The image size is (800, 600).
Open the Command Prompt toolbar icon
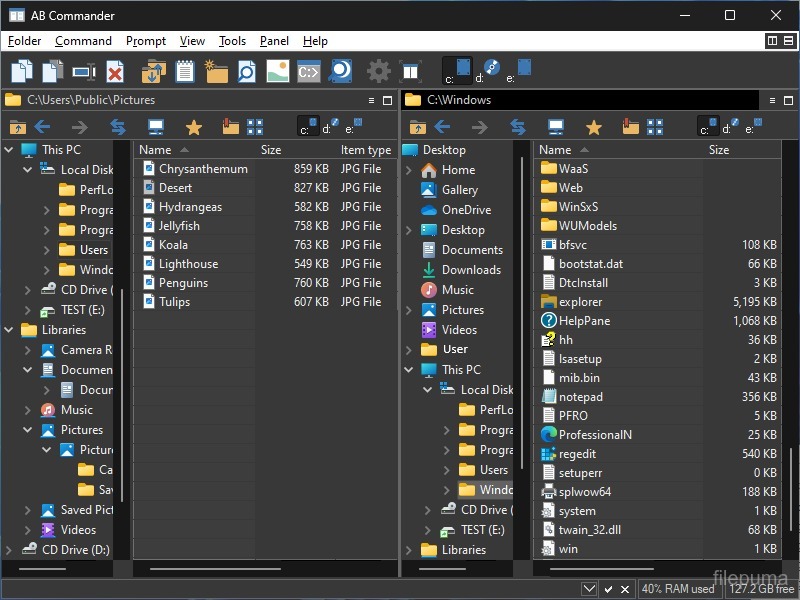pos(309,71)
